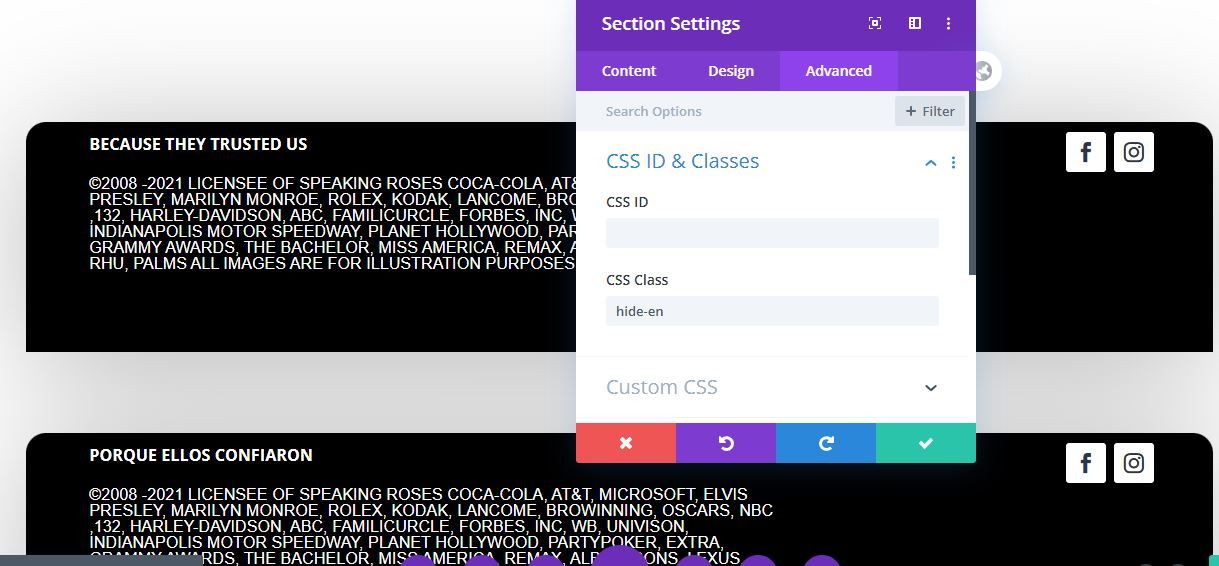Screen dimensions: 1219x566
Task: Open Facebook icon in BECAUSE THEY TRUSTED US footer
Action: [1086, 152]
